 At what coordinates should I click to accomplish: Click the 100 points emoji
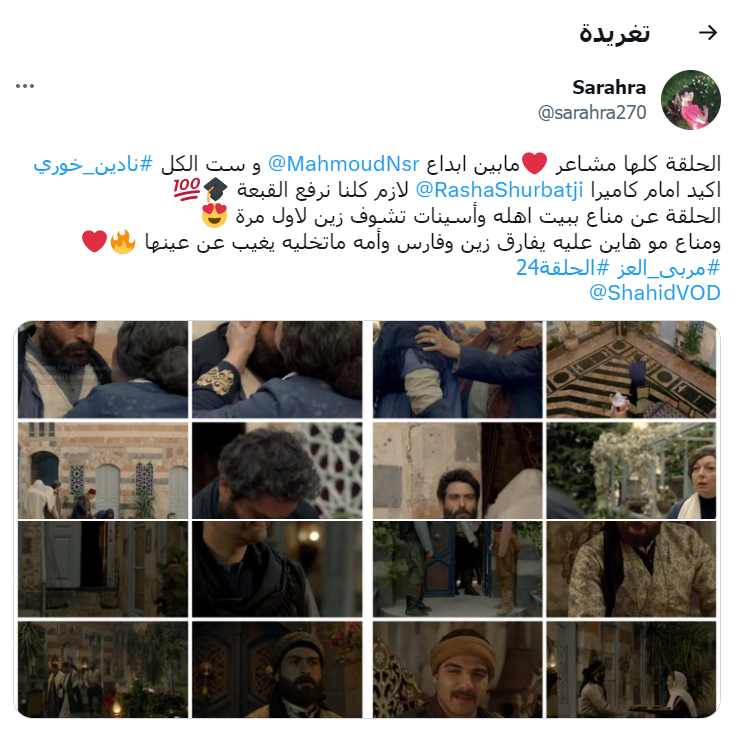click(x=187, y=190)
